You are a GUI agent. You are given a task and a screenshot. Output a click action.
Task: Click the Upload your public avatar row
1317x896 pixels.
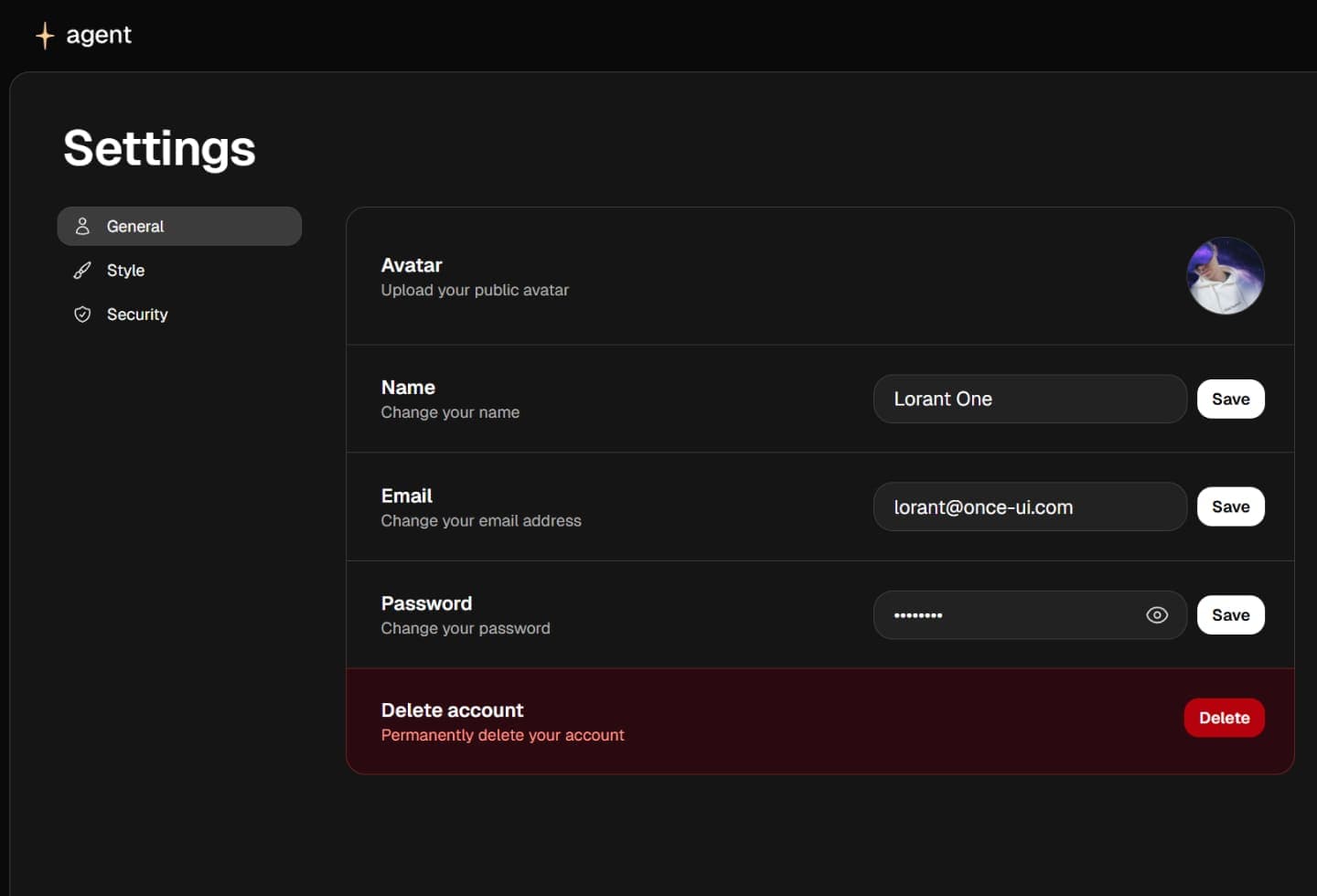pos(475,290)
